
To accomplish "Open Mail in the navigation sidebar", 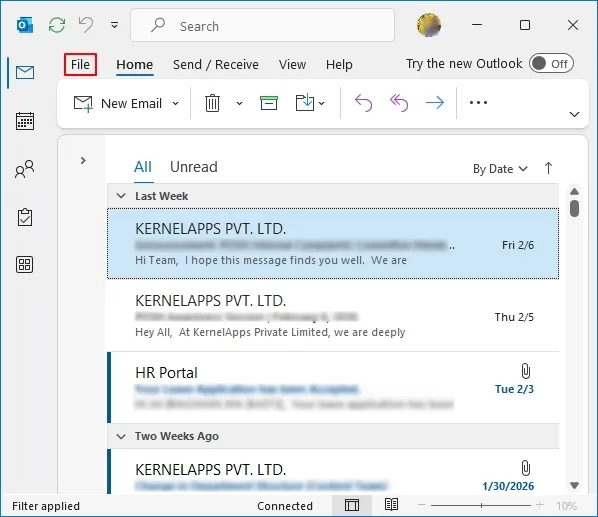I will pyautogui.click(x=25, y=72).
